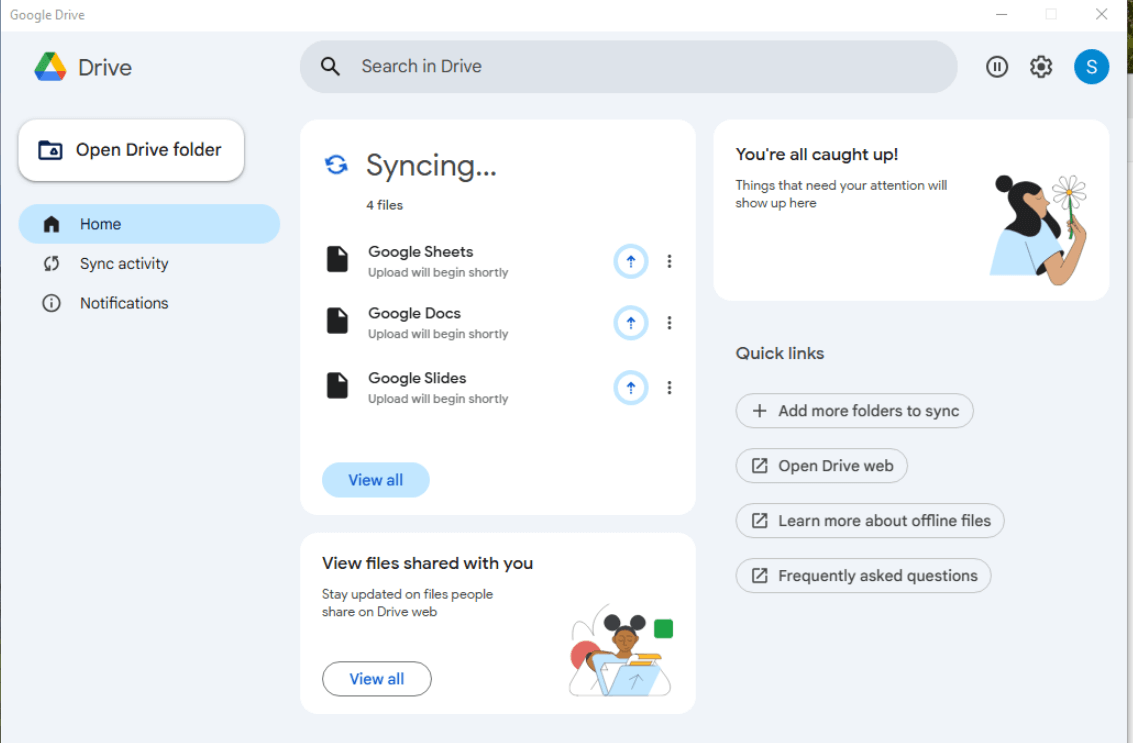Screen dimensions: 1133x743
Task: Click upload arrow icon for Google Sheets
Action: (630, 262)
